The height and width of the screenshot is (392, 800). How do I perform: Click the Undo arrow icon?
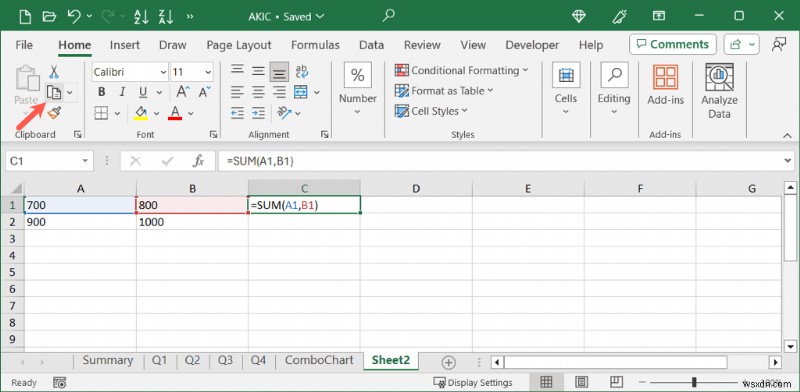click(74, 16)
